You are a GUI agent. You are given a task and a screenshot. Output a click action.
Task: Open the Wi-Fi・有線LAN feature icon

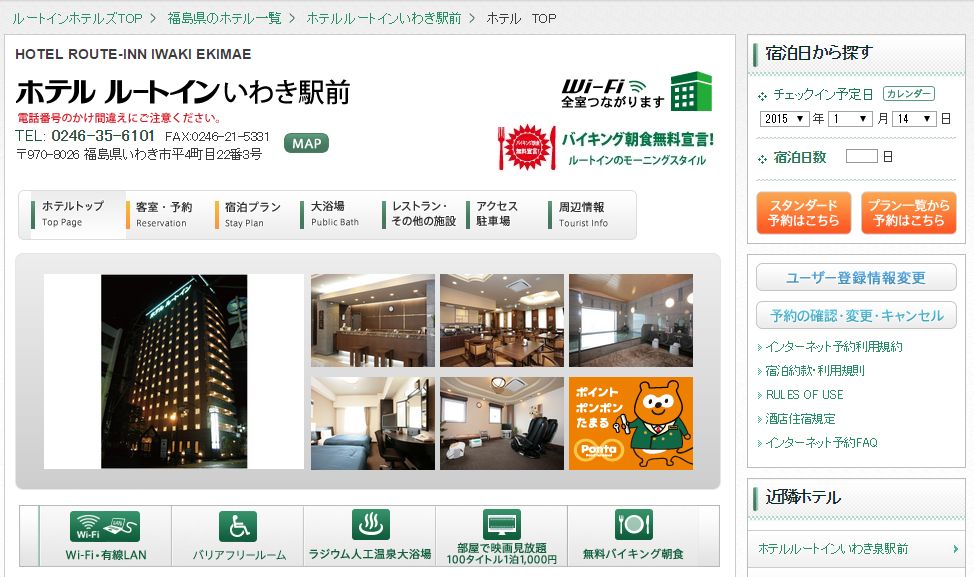pyautogui.click(x=105, y=527)
